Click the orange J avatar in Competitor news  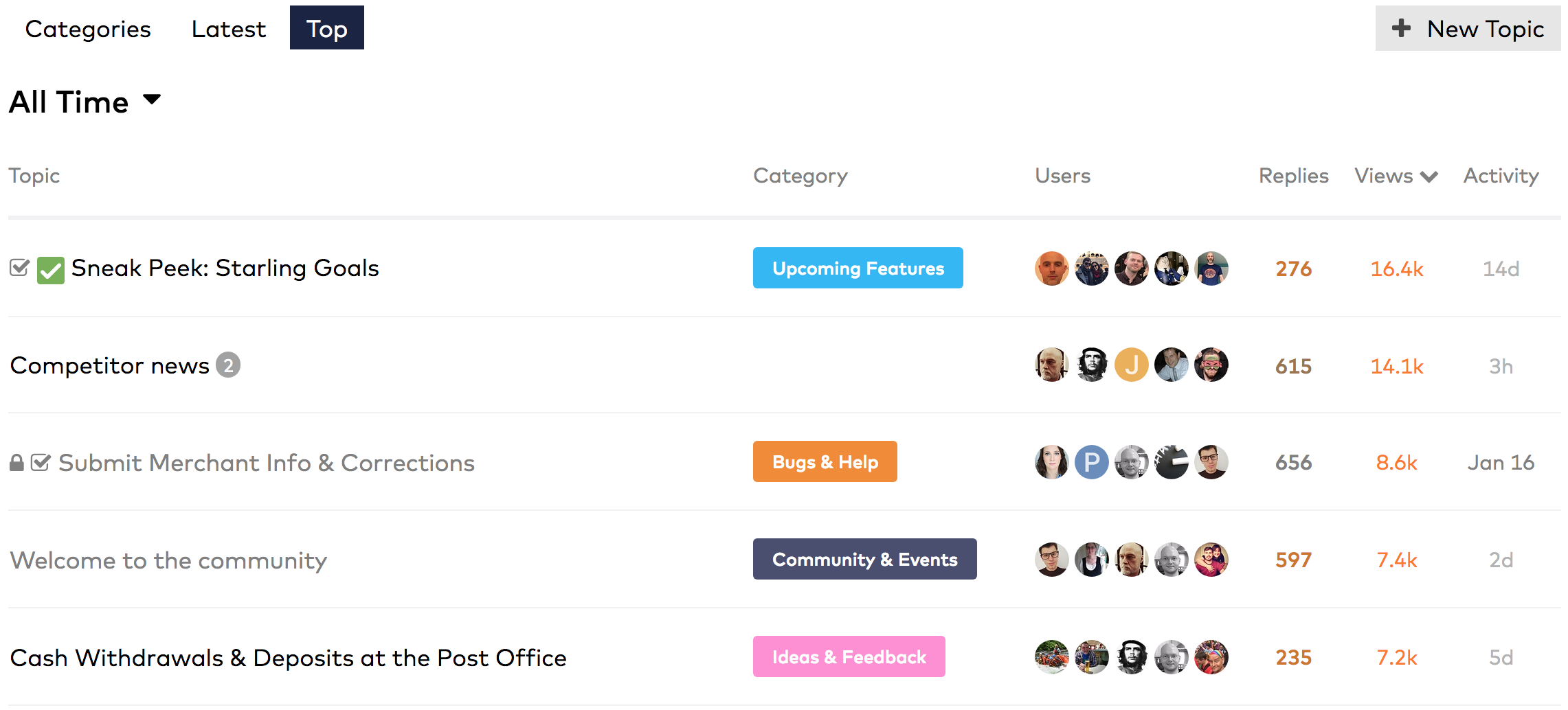coord(1131,365)
